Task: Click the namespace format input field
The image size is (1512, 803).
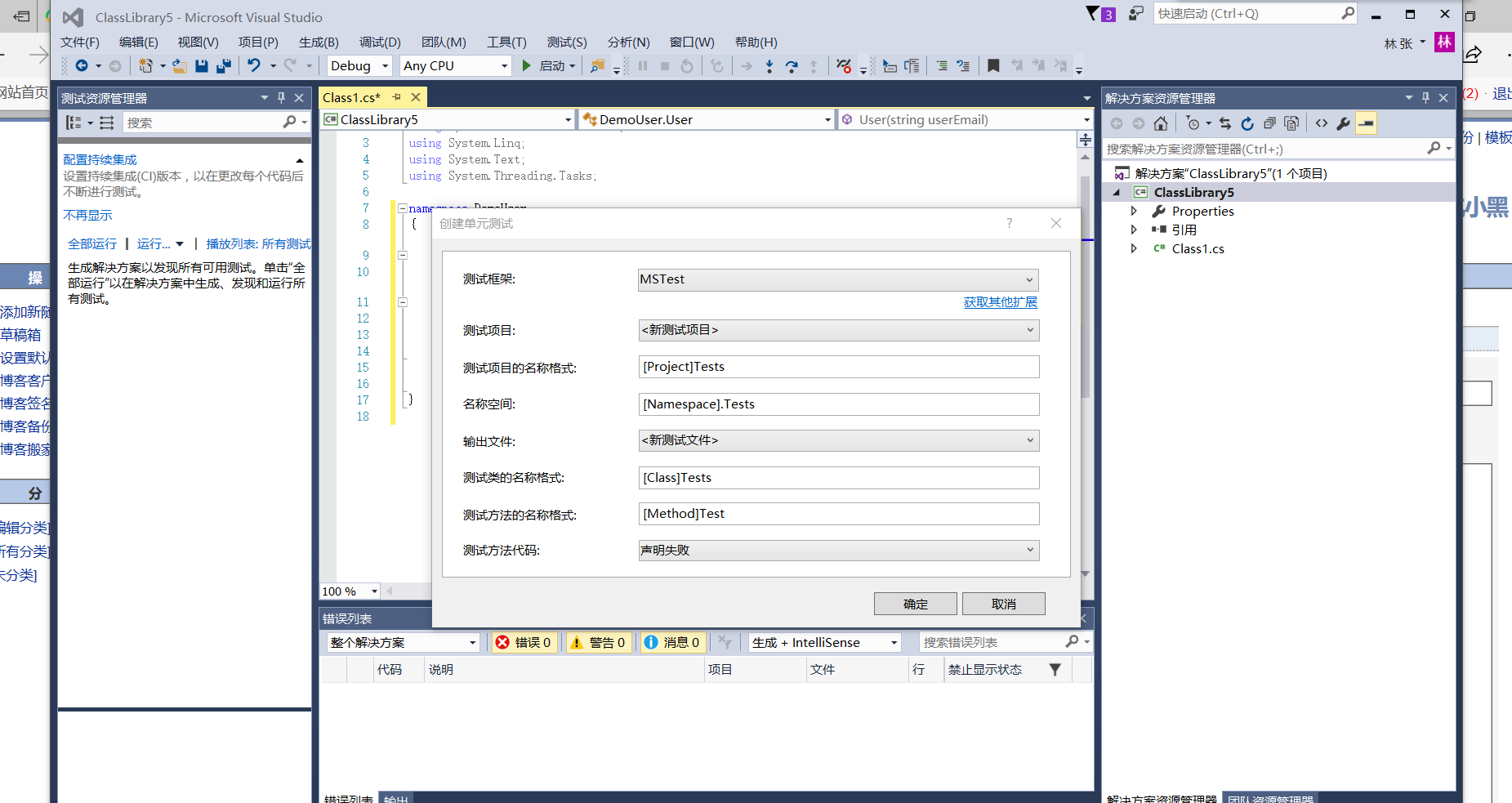Action: (x=838, y=404)
